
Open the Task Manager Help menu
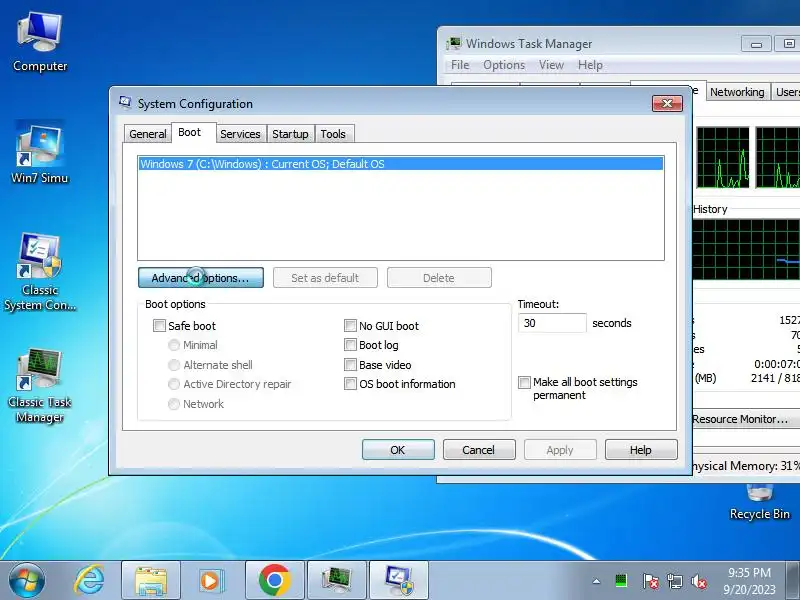[x=590, y=65]
